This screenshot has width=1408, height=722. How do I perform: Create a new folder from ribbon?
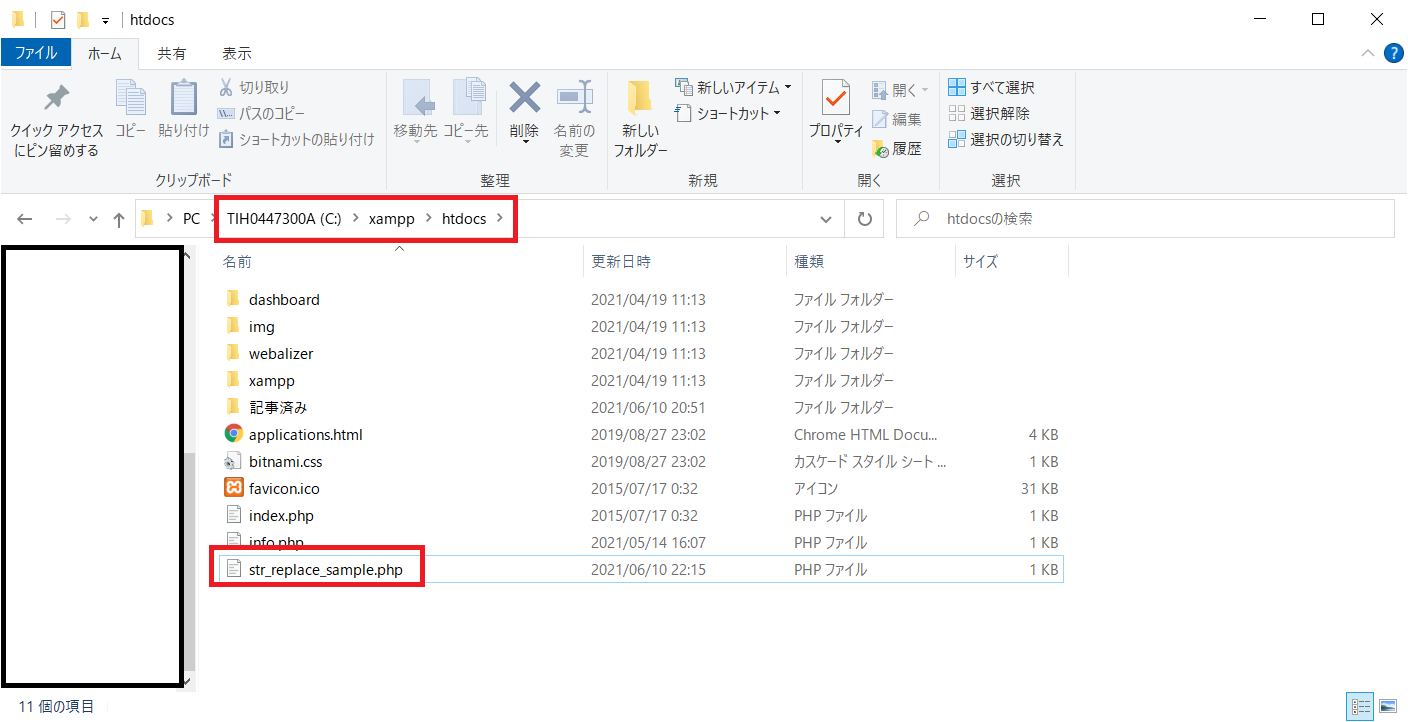pos(640,118)
